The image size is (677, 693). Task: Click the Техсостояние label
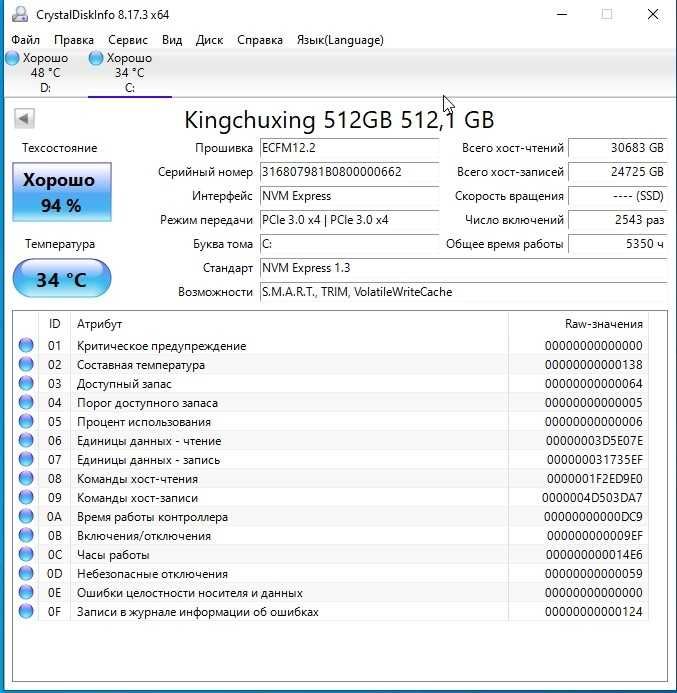60,148
